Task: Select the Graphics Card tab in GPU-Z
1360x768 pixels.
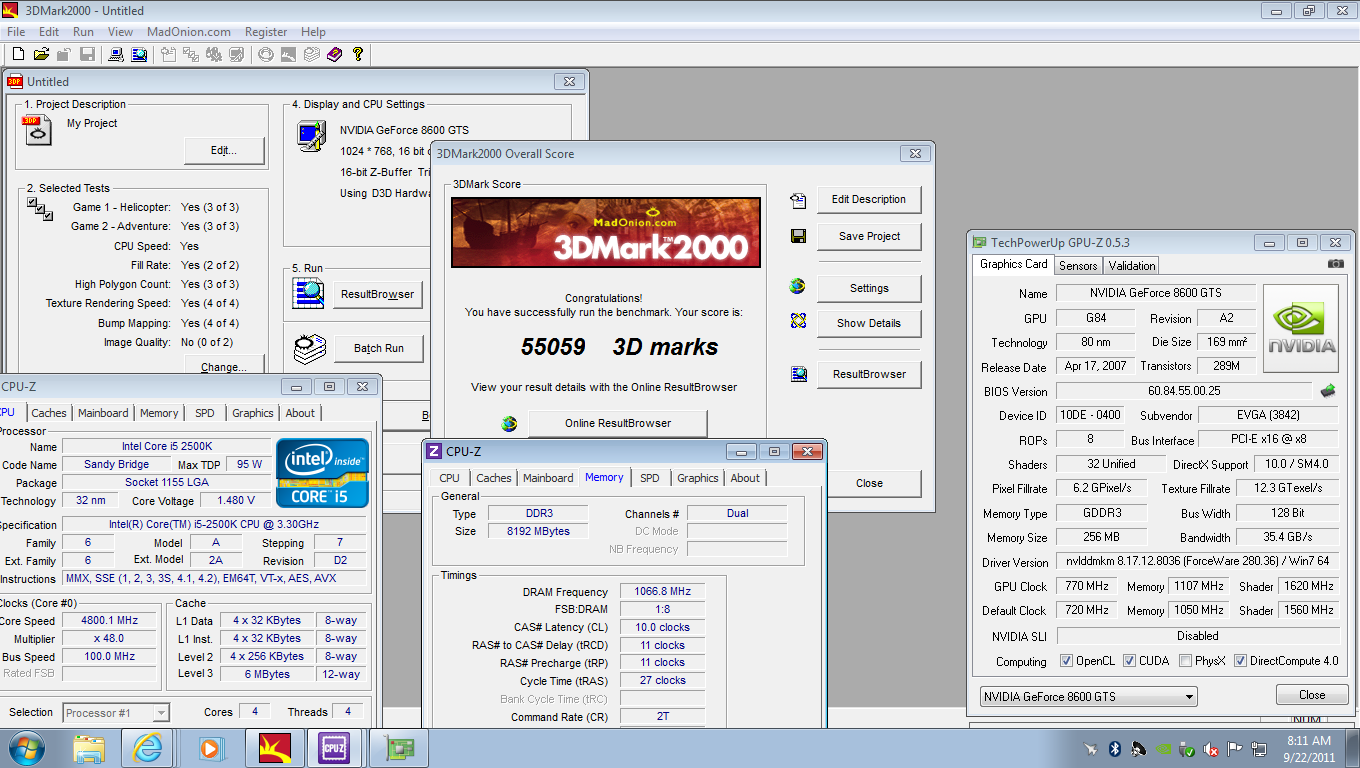Action: click(1013, 264)
